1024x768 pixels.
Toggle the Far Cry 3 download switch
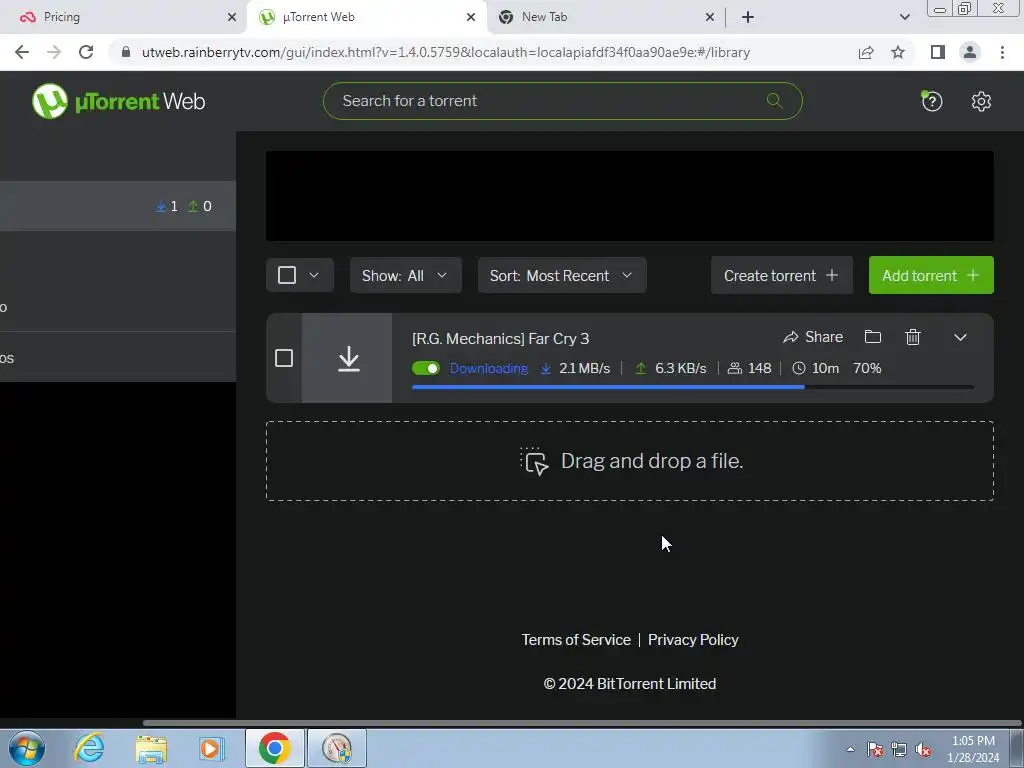point(426,368)
